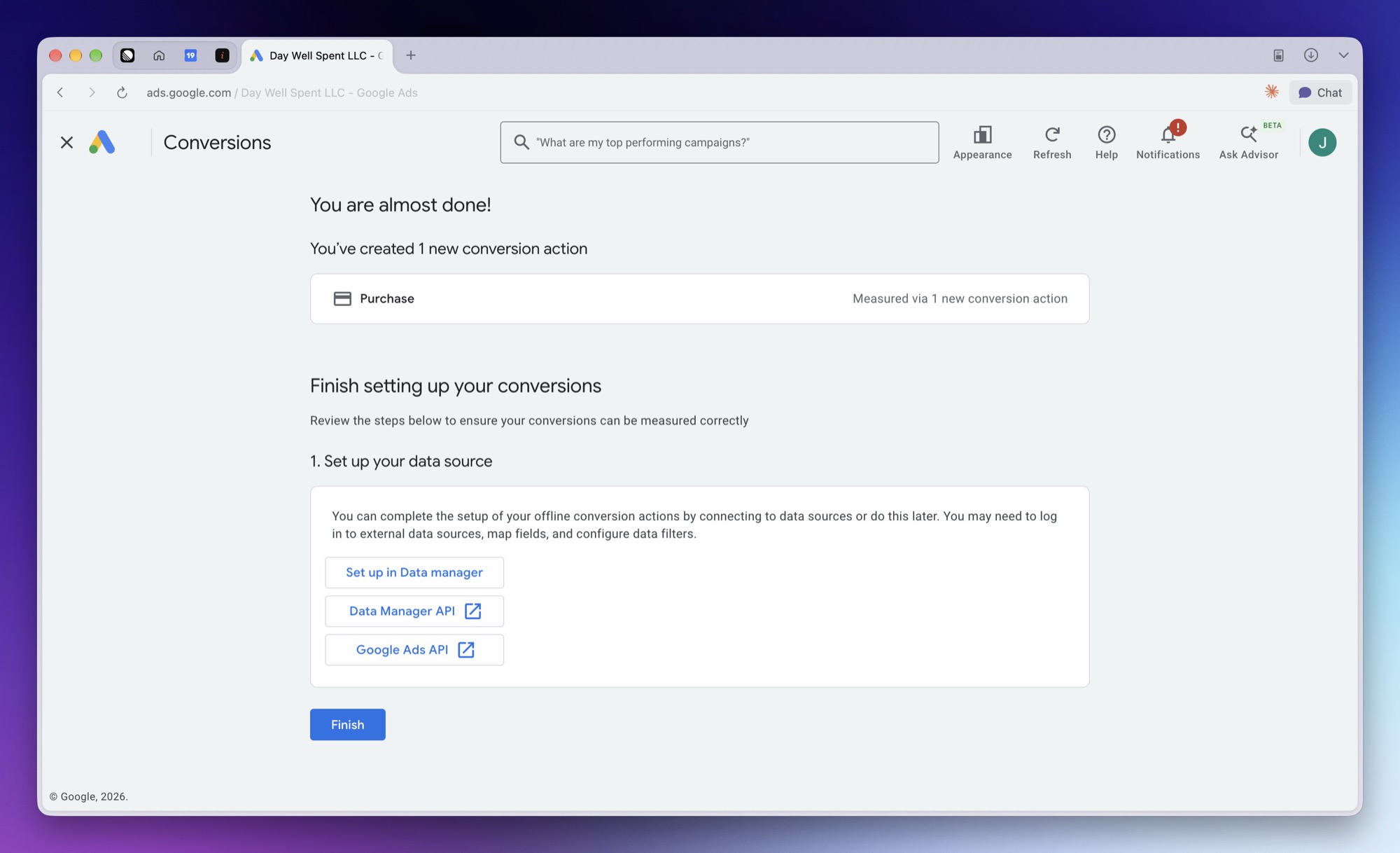This screenshot has width=1400, height=853.
Task: Open the J account avatar
Action: coord(1322,142)
